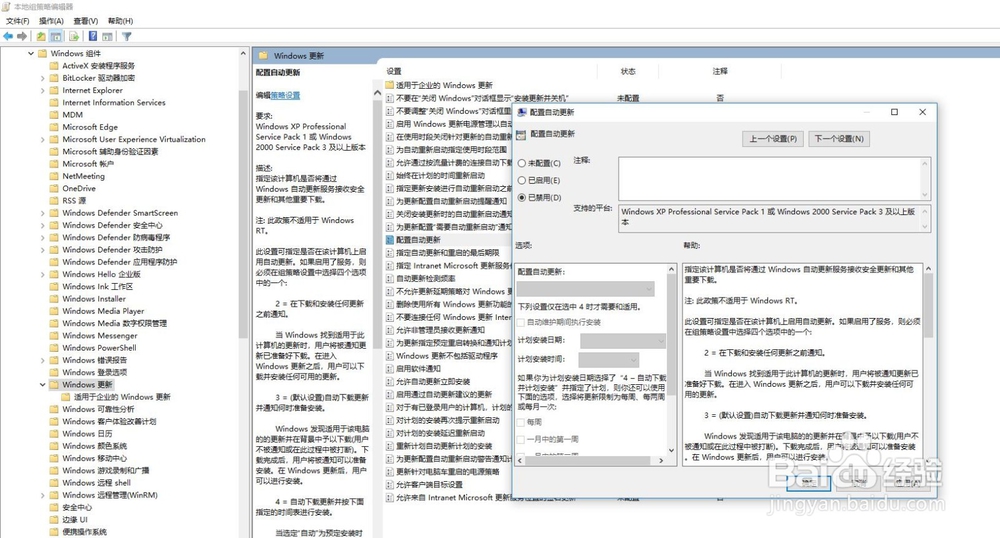Click 下一个设置(N) button
The height and width of the screenshot is (538, 1000).
[839, 138]
